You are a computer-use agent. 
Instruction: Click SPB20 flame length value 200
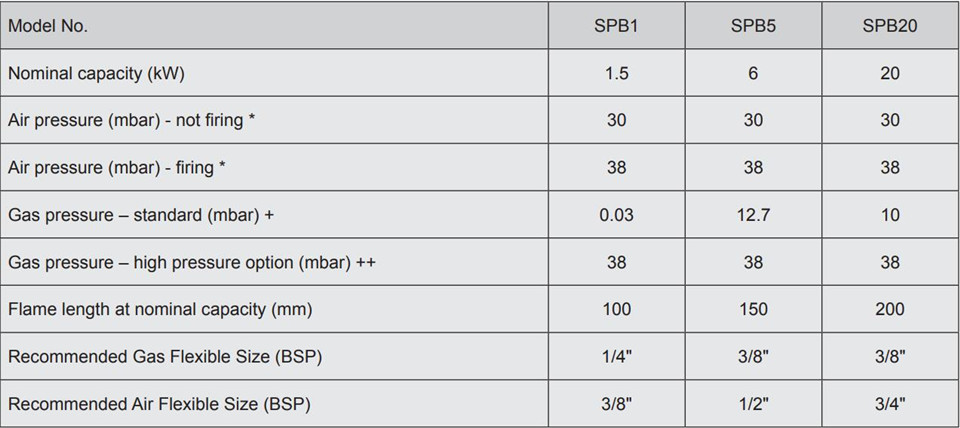pyautogui.click(x=890, y=309)
